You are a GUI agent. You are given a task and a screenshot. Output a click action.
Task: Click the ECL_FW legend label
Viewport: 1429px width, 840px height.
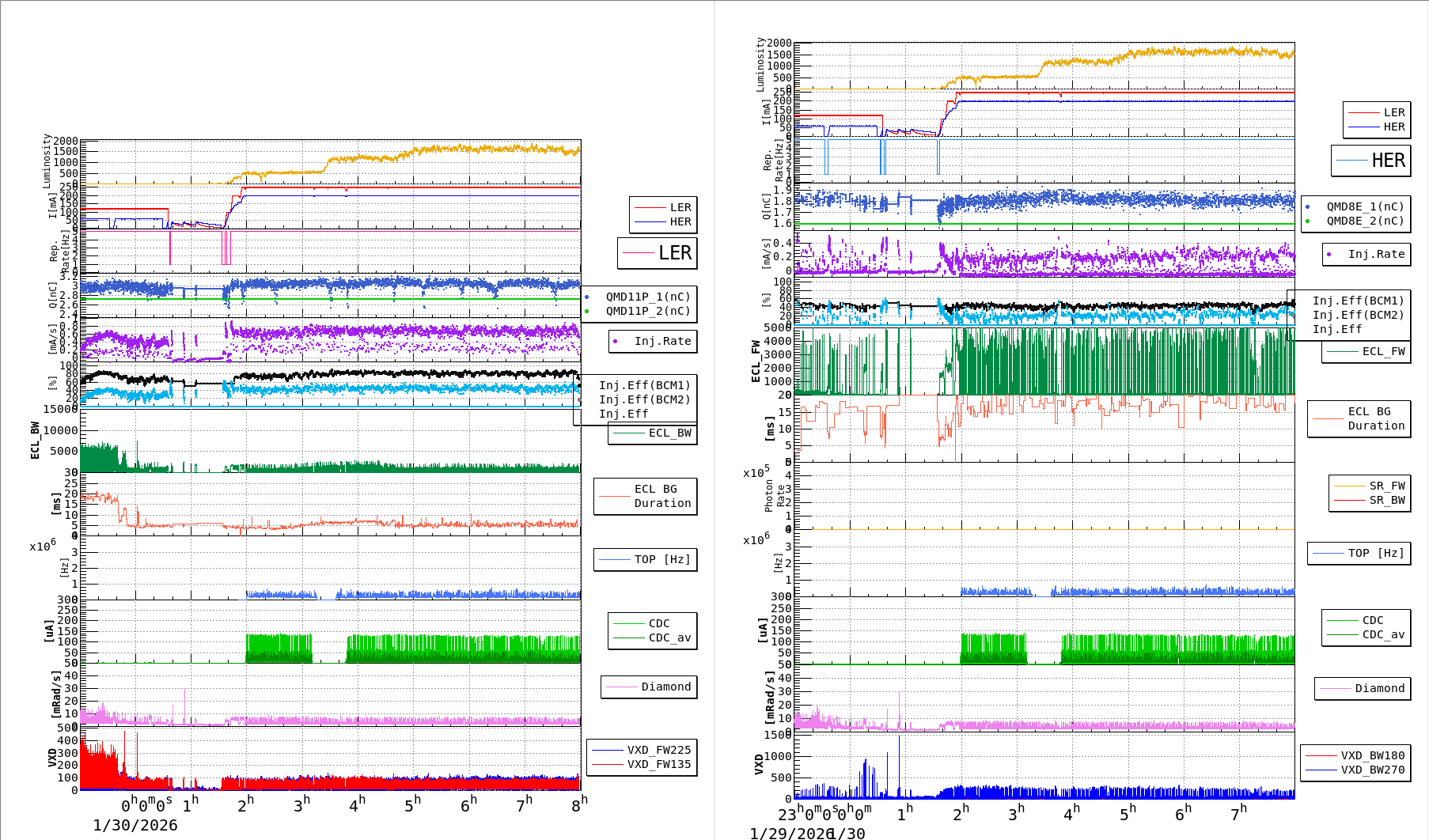point(1382,351)
